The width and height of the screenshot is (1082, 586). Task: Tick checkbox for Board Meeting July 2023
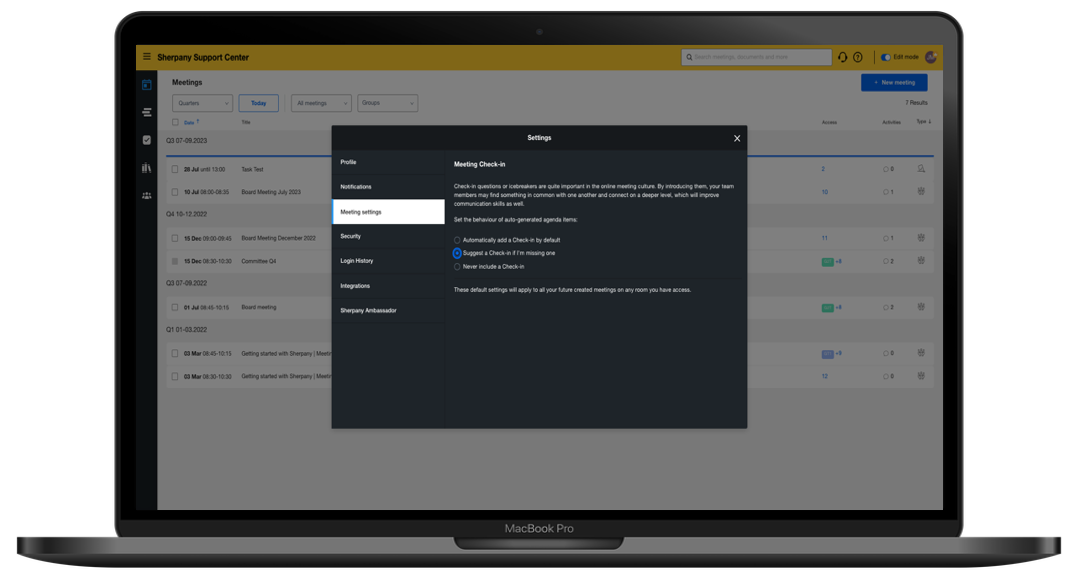(175, 192)
